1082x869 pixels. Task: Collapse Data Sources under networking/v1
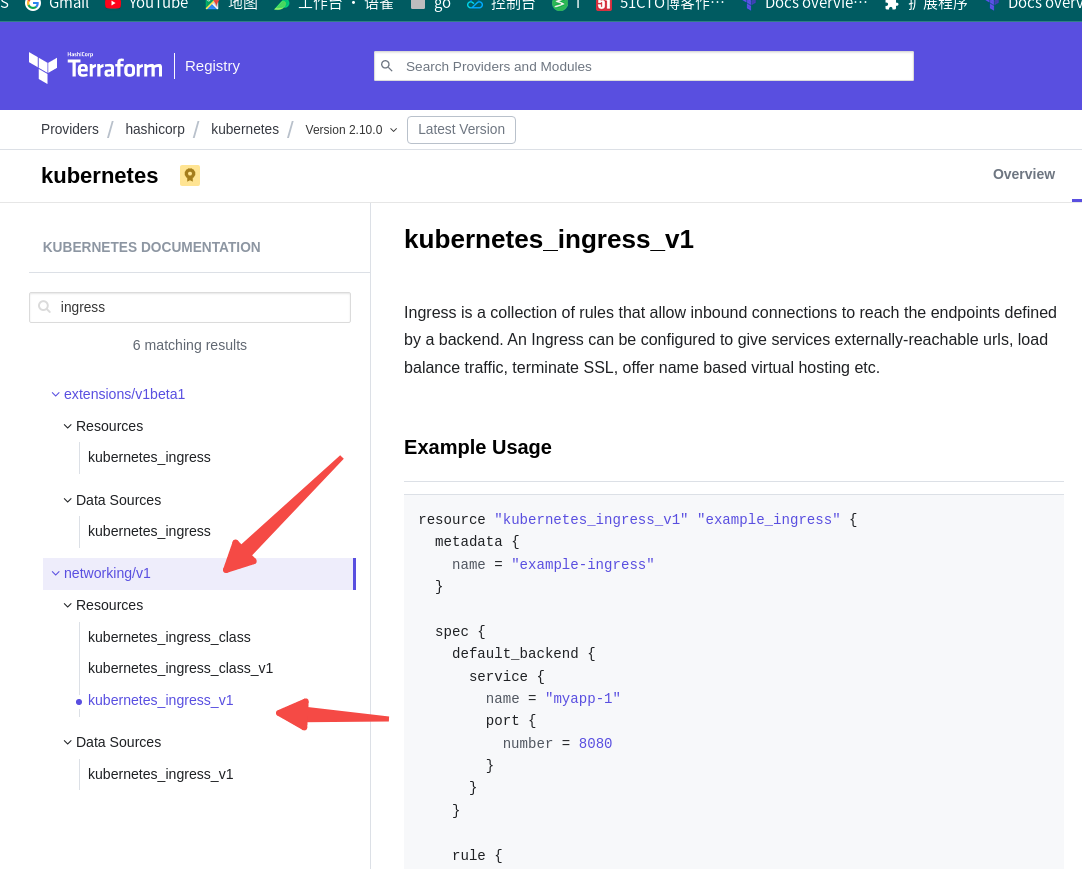click(112, 742)
